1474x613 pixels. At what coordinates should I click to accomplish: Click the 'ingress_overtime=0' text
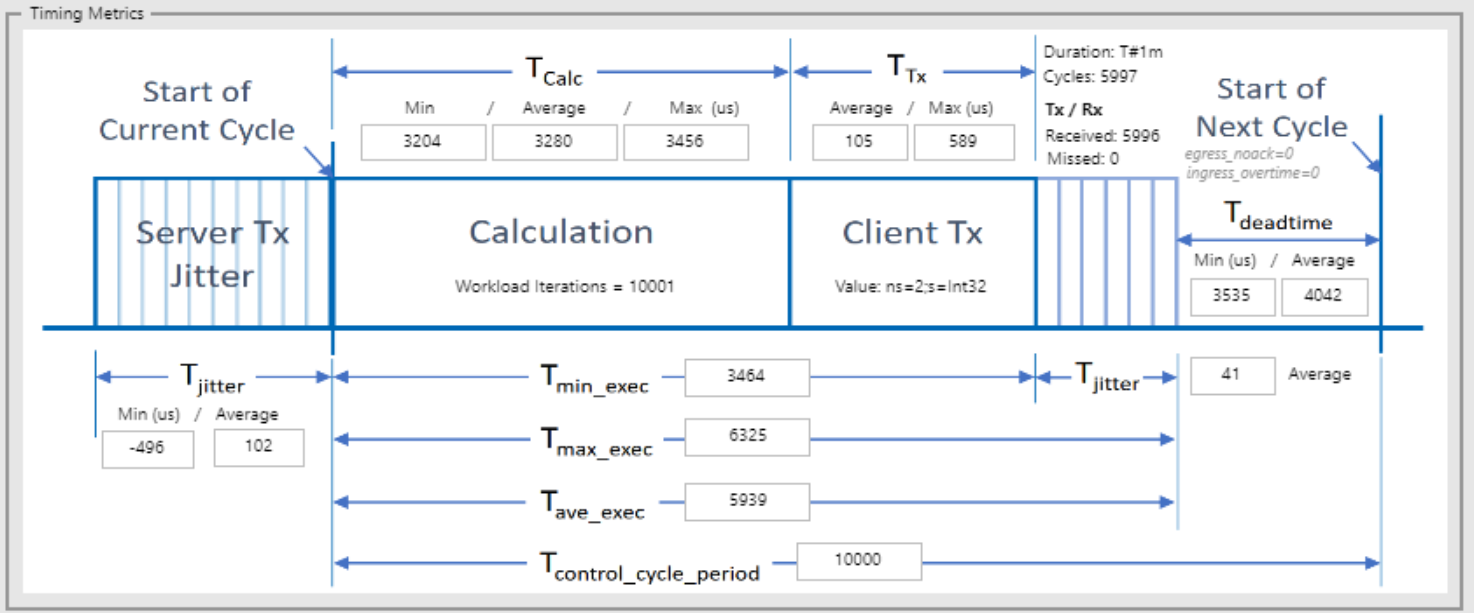tap(1253, 173)
